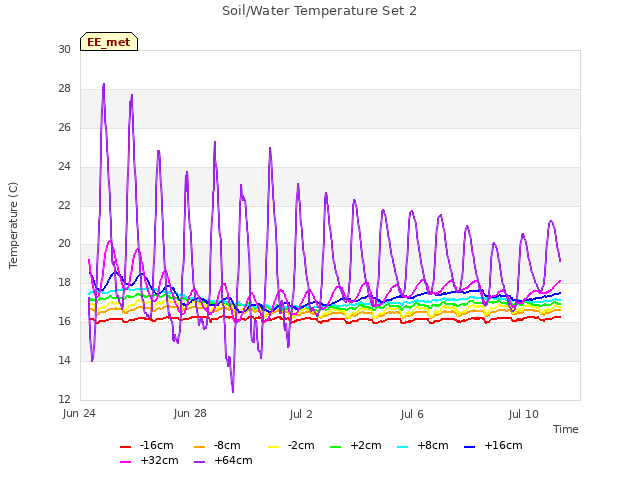This screenshot has width=640, height=480.
Task: Toggle the -2cm series legend entry
Action: pos(291,445)
